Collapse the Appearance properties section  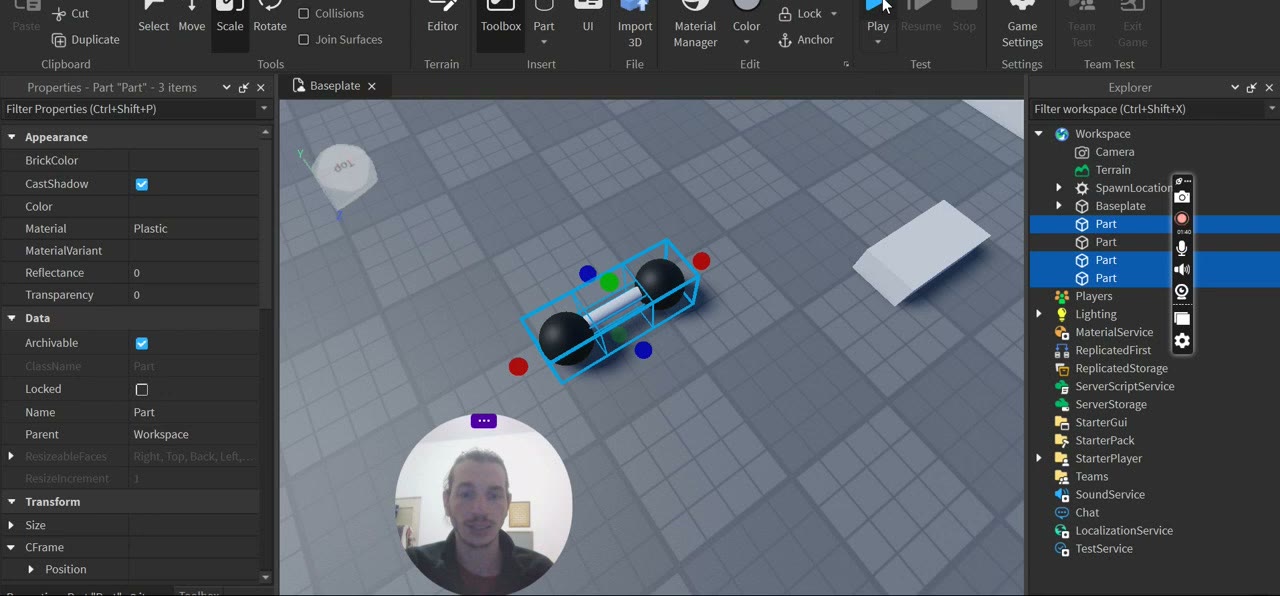tap(12, 137)
